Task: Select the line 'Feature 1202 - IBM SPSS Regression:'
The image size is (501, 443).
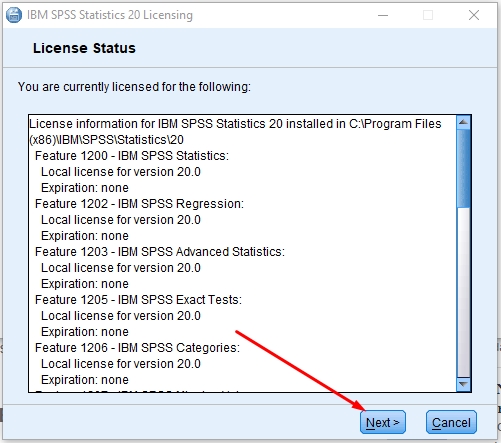Action: (139, 204)
